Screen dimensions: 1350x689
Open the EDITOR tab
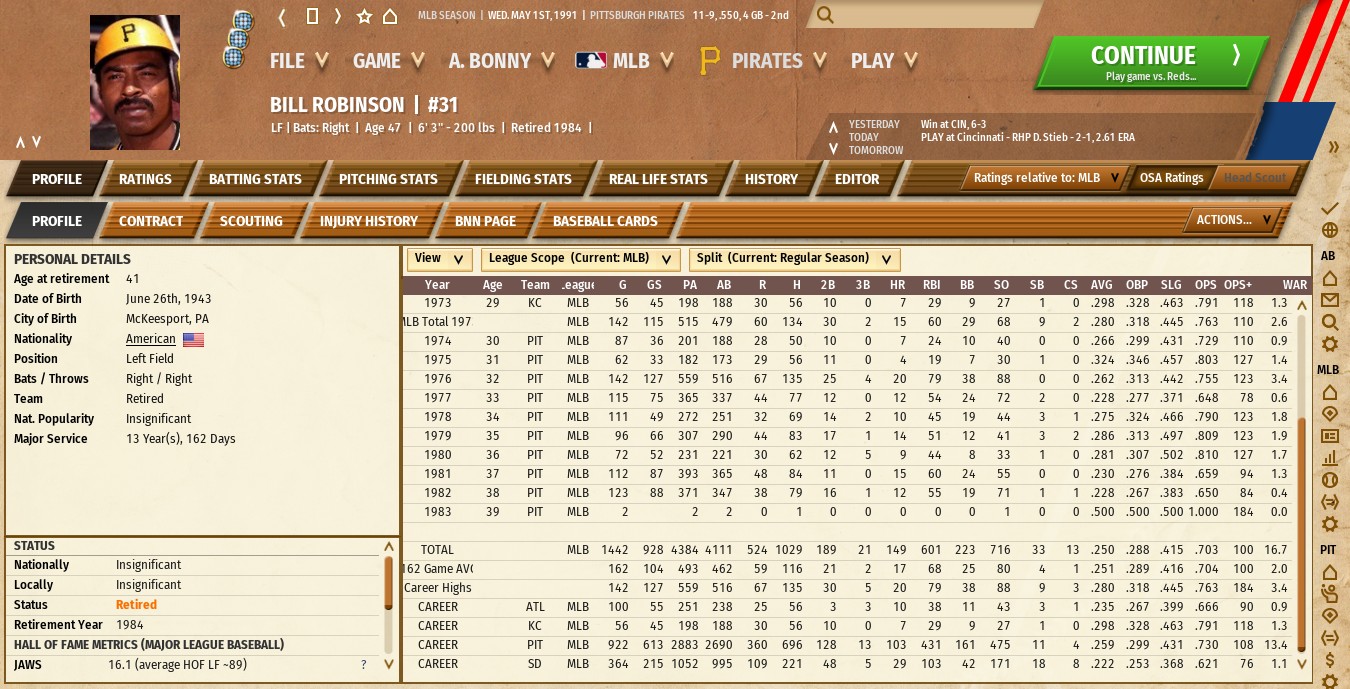857,179
